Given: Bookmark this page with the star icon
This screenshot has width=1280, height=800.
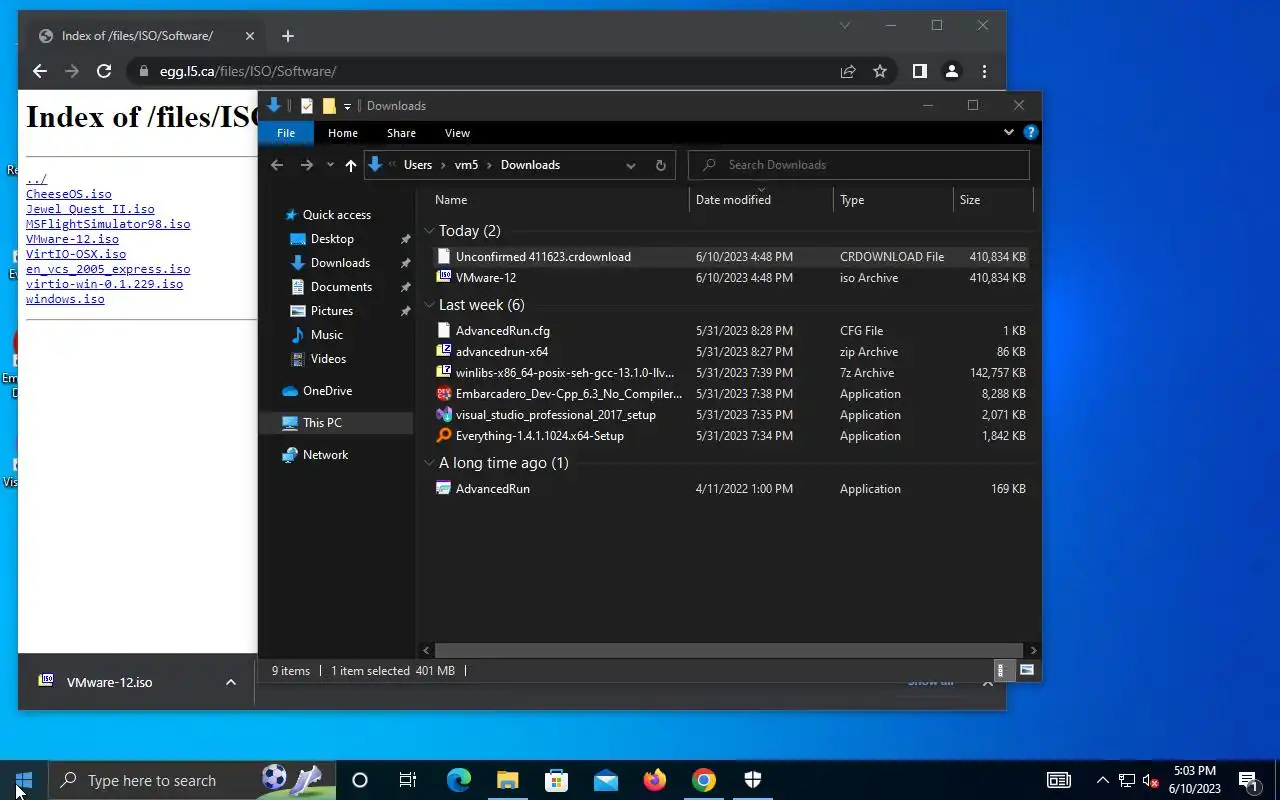Looking at the screenshot, I should (880, 71).
